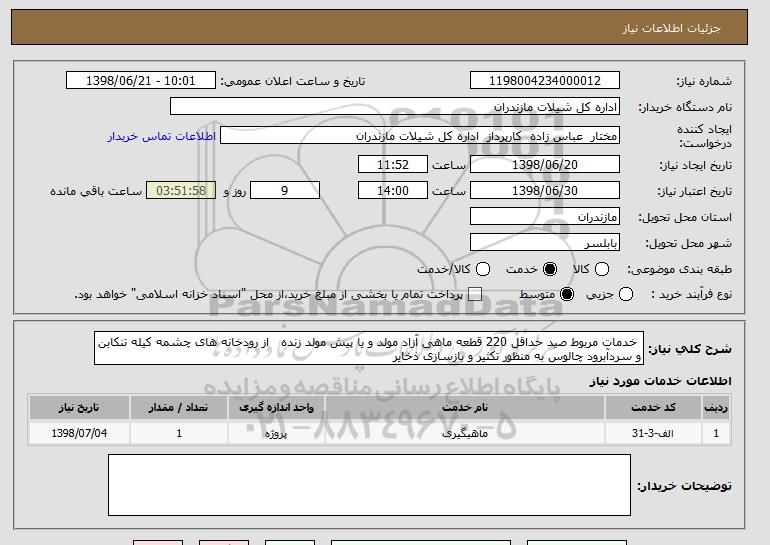Click the buyer notes empty text area

point(369,485)
